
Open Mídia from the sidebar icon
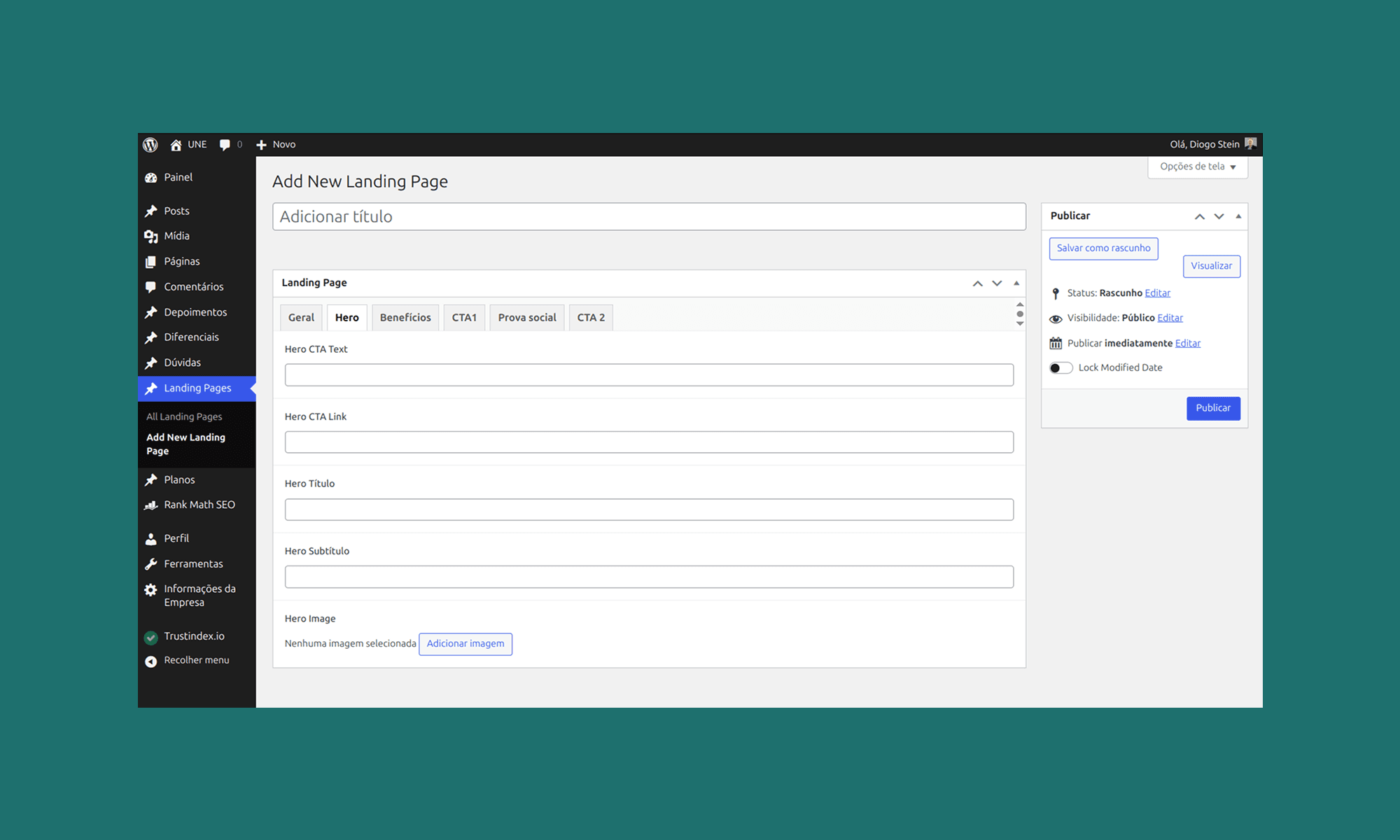[151, 236]
